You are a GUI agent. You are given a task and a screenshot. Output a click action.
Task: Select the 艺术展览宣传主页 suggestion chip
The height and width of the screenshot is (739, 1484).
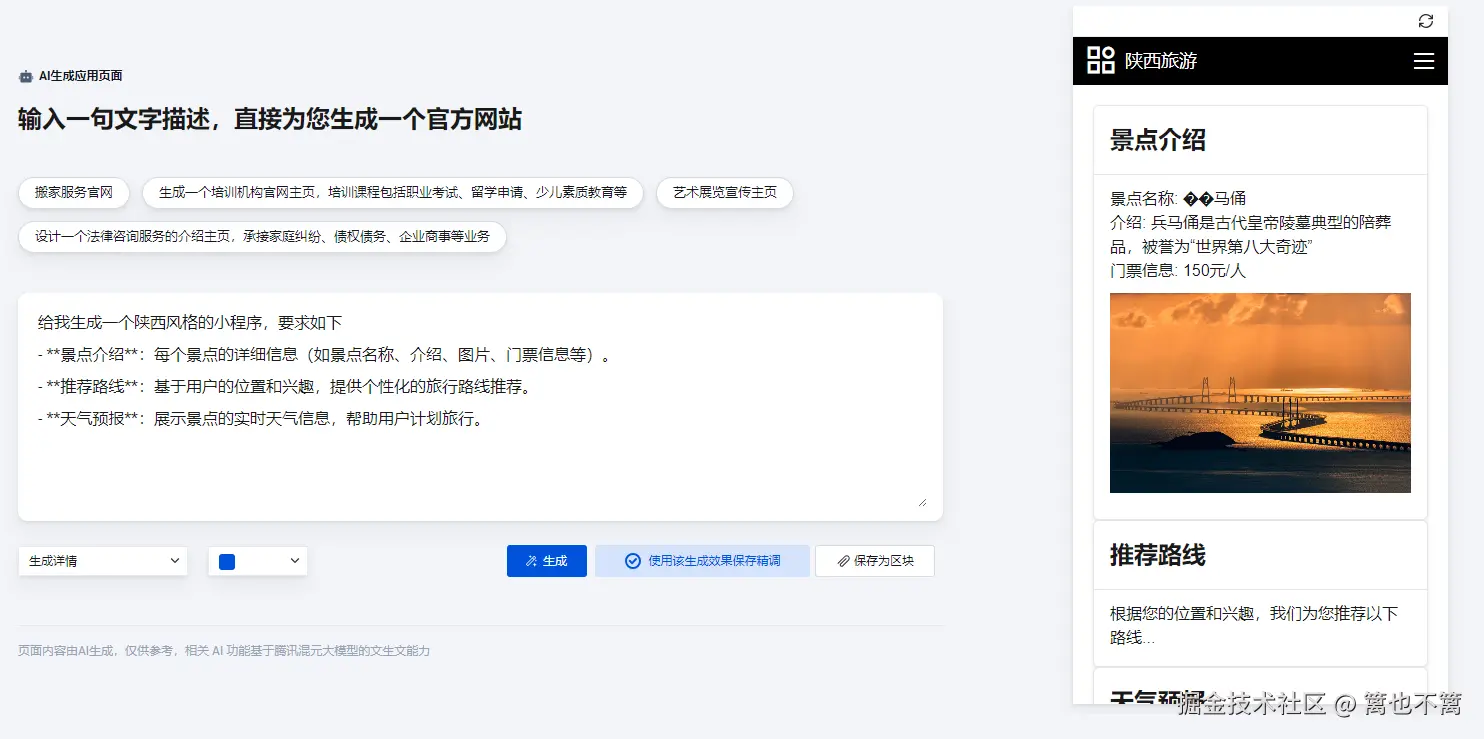click(x=725, y=192)
